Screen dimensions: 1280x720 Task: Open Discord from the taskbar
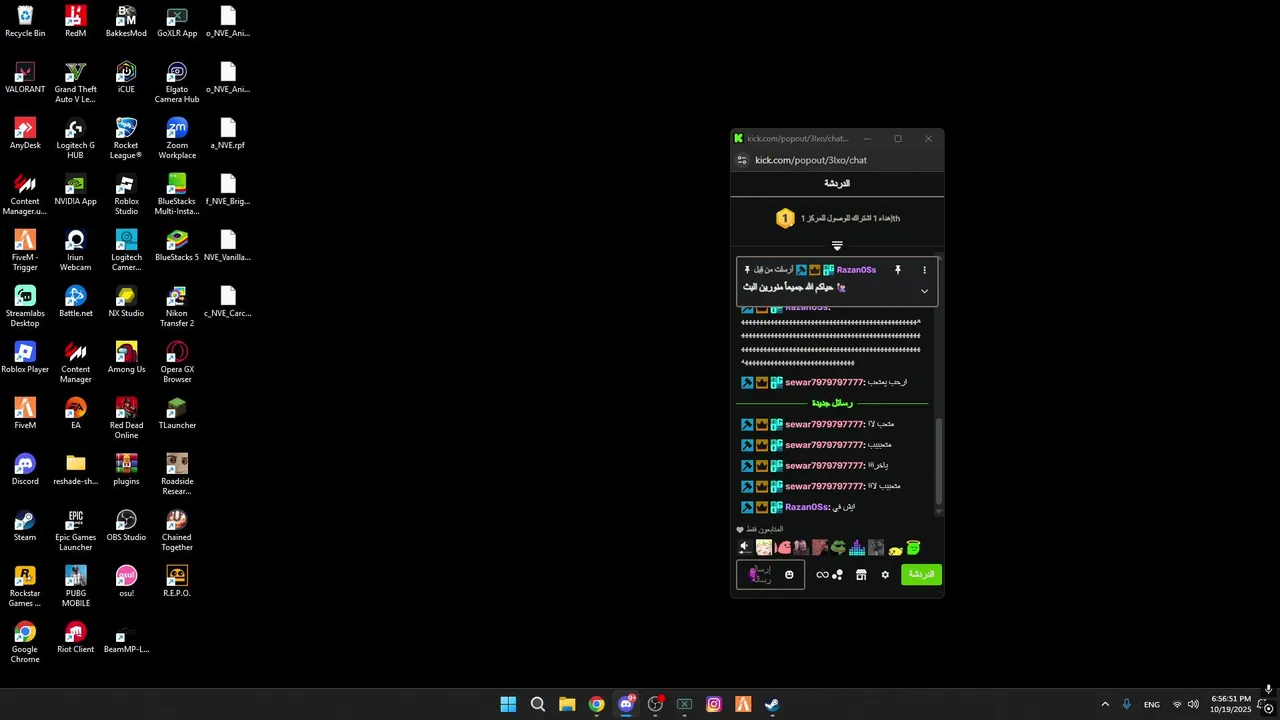click(626, 704)
